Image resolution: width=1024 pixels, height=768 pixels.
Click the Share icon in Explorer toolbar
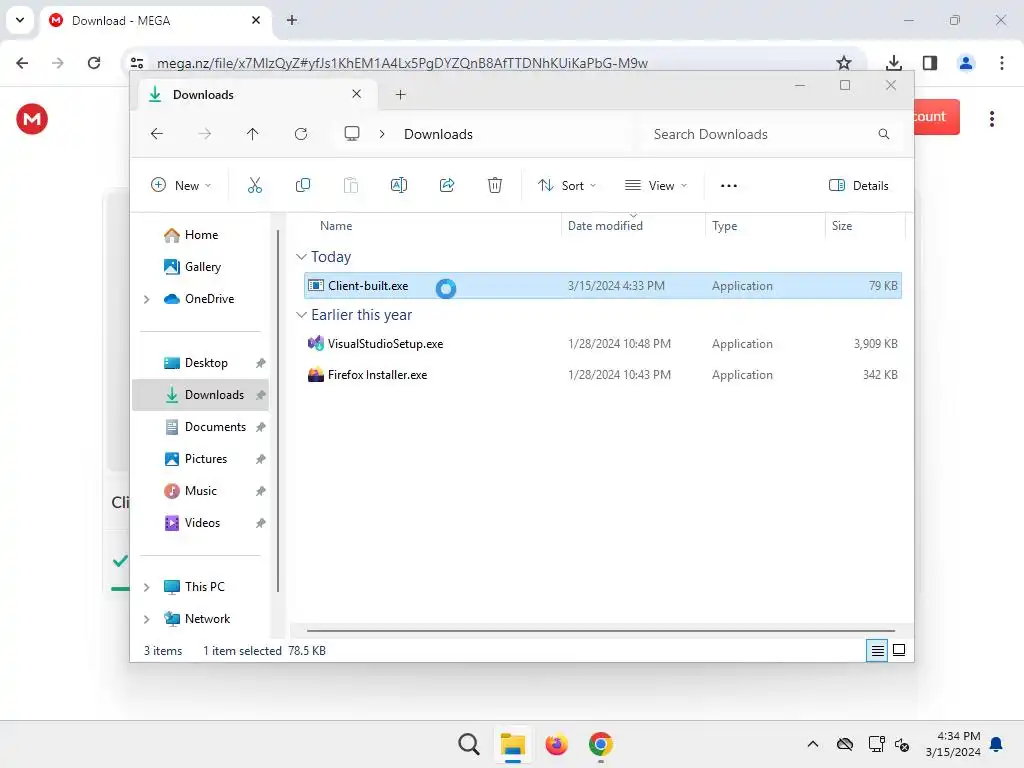click(x=447, y=185)
